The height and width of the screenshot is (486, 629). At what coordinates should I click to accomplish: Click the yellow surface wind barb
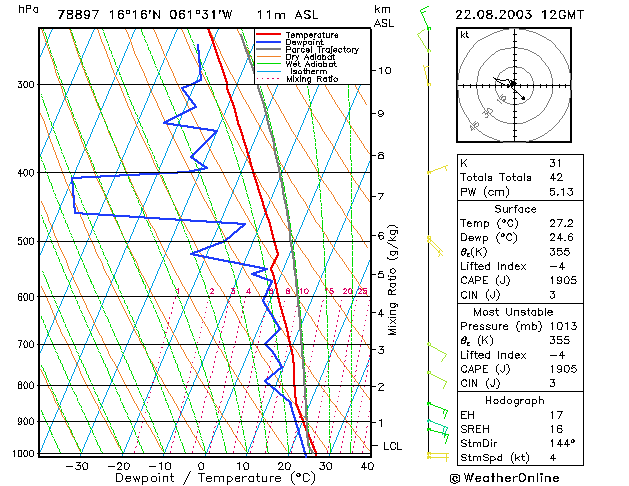click(x=438, y=456)
